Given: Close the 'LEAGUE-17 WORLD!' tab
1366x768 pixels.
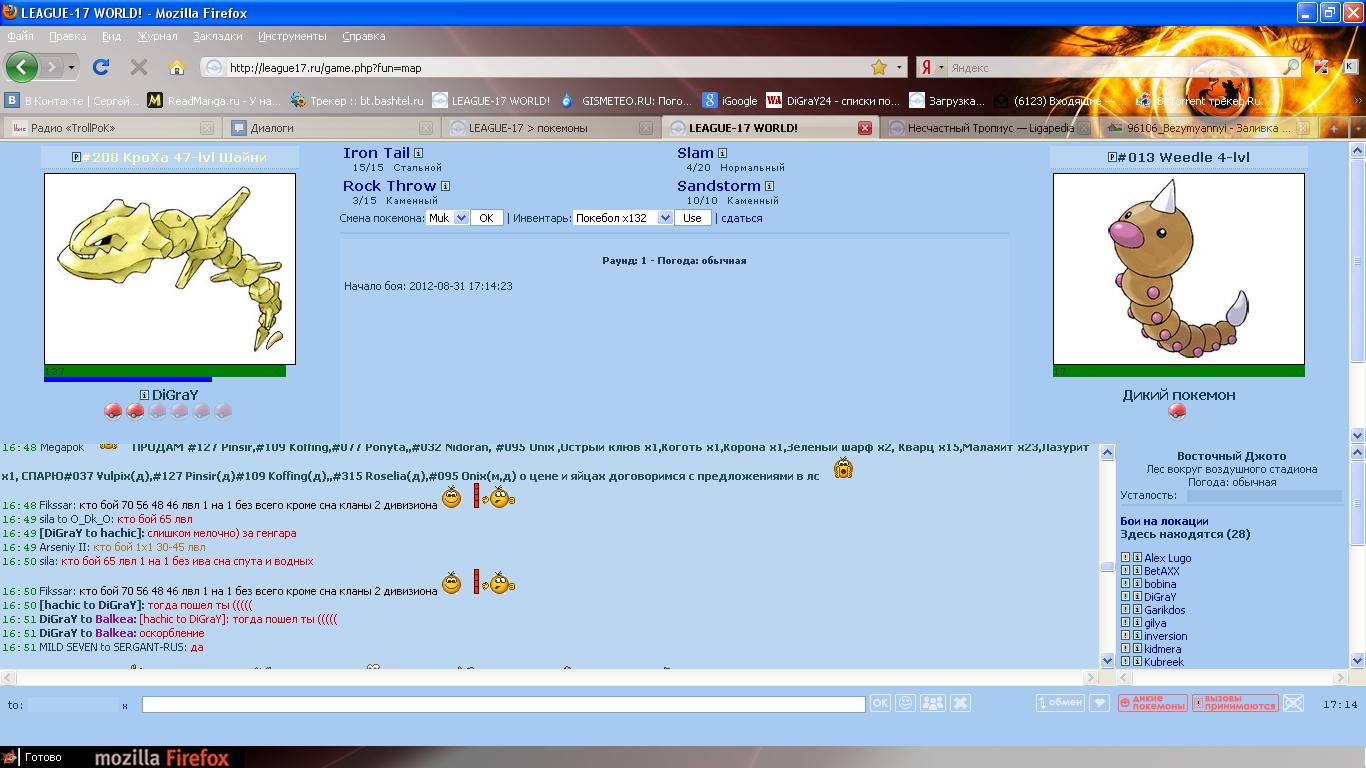Looking at the screenshot, I should (865, 128).
